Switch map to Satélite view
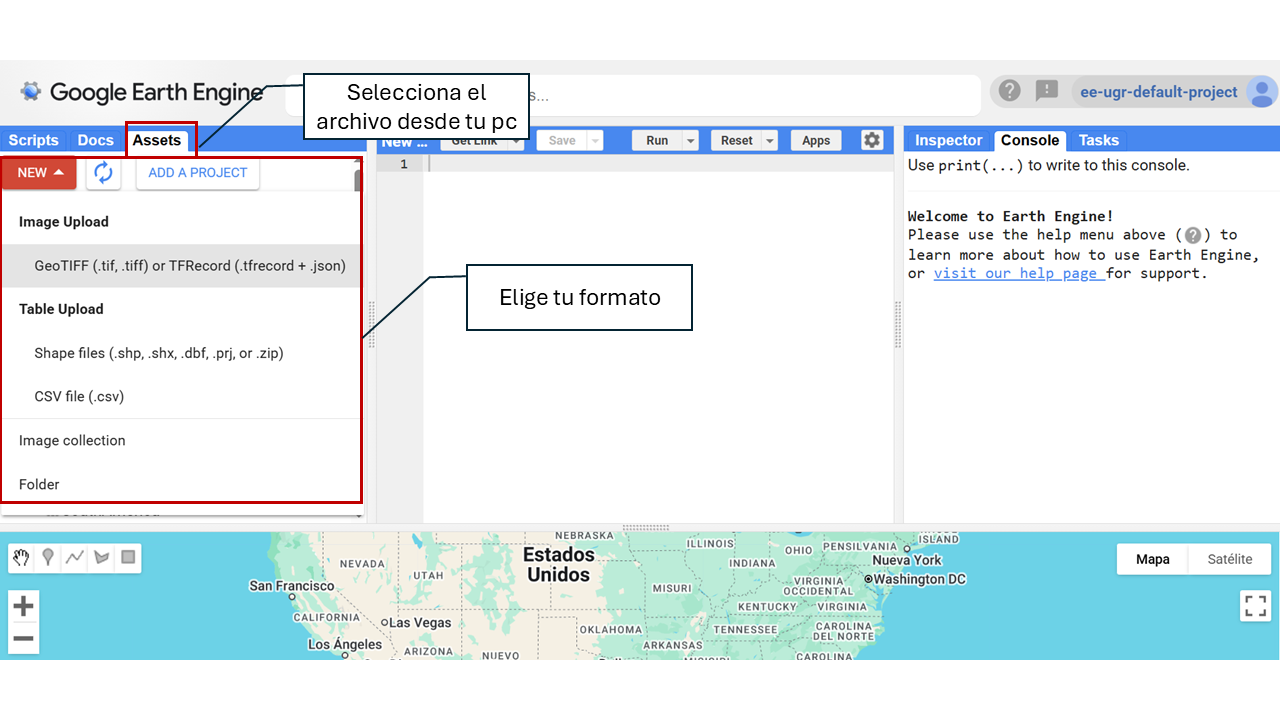1280x720 pixels. (x=1229, y=559)
